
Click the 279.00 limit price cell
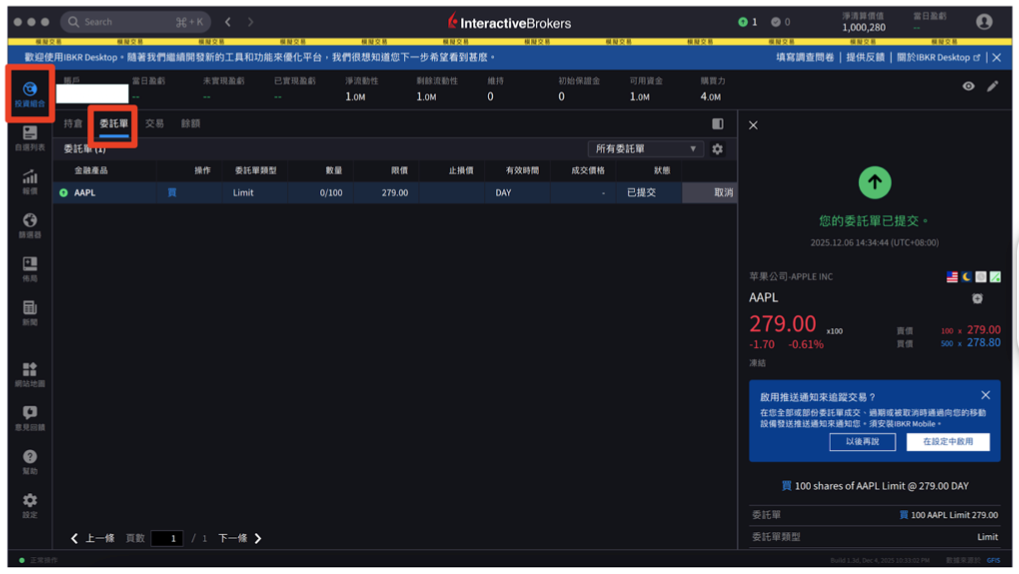[x=394, y=192]
